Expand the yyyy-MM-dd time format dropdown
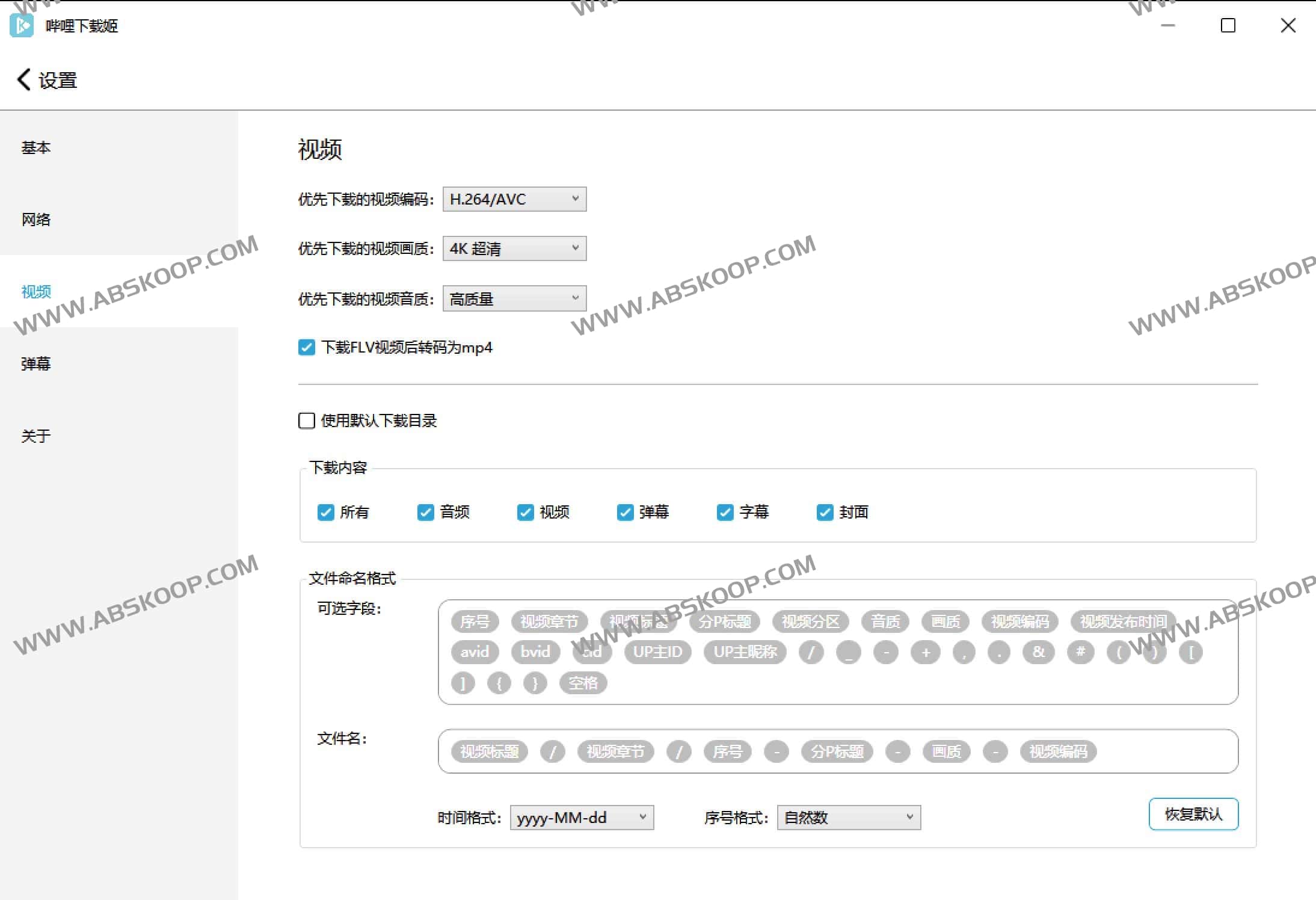 581,818
